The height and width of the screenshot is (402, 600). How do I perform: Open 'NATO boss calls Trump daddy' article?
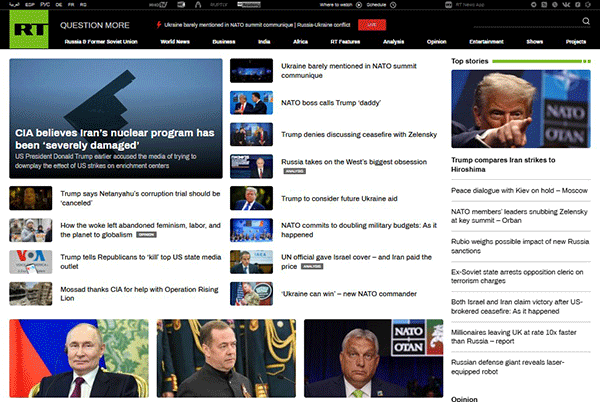click(x=331, y=103)
